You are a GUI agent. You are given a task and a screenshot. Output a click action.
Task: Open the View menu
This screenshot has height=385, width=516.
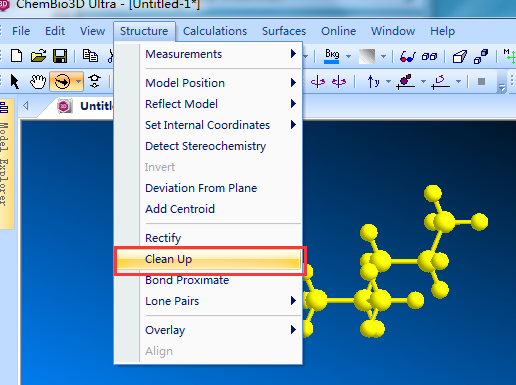[92, 31]
